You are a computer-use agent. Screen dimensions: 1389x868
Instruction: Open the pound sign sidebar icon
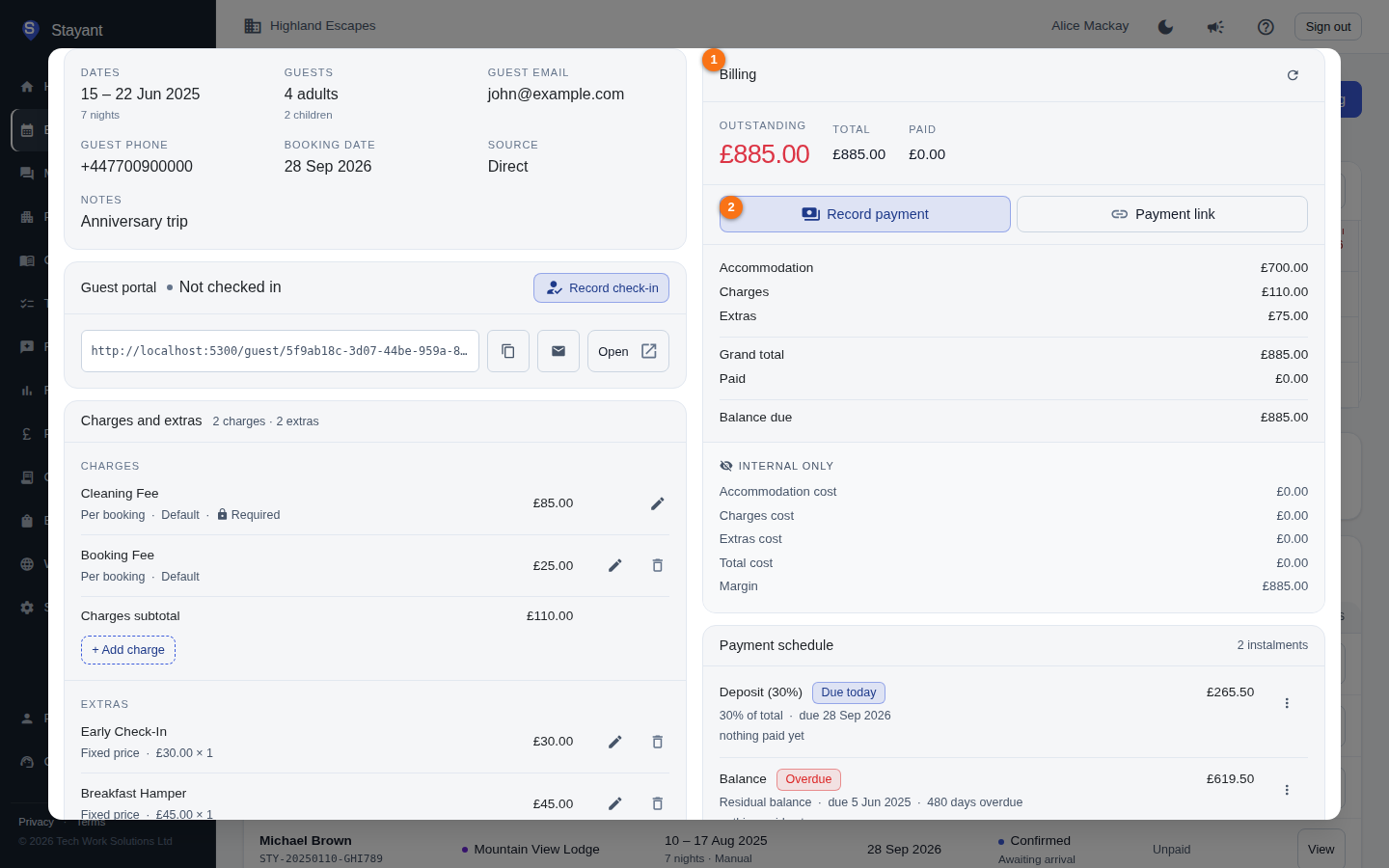[x=27, y=434]
